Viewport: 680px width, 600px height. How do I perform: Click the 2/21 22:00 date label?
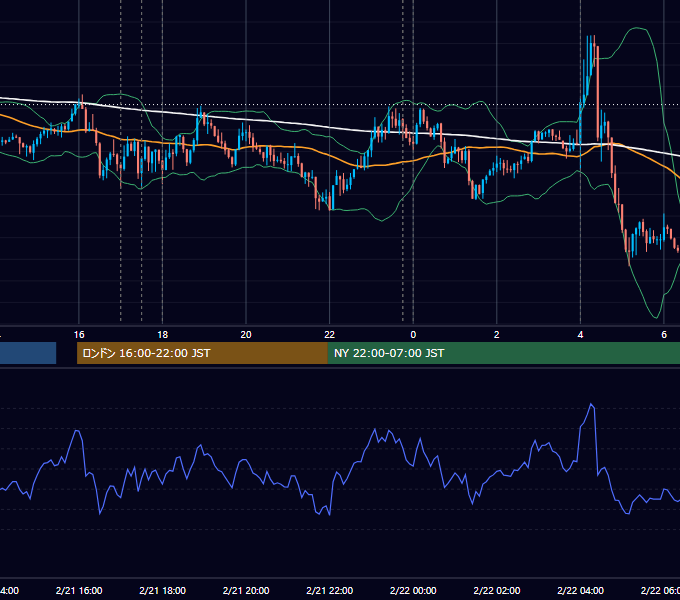point(330,591)
